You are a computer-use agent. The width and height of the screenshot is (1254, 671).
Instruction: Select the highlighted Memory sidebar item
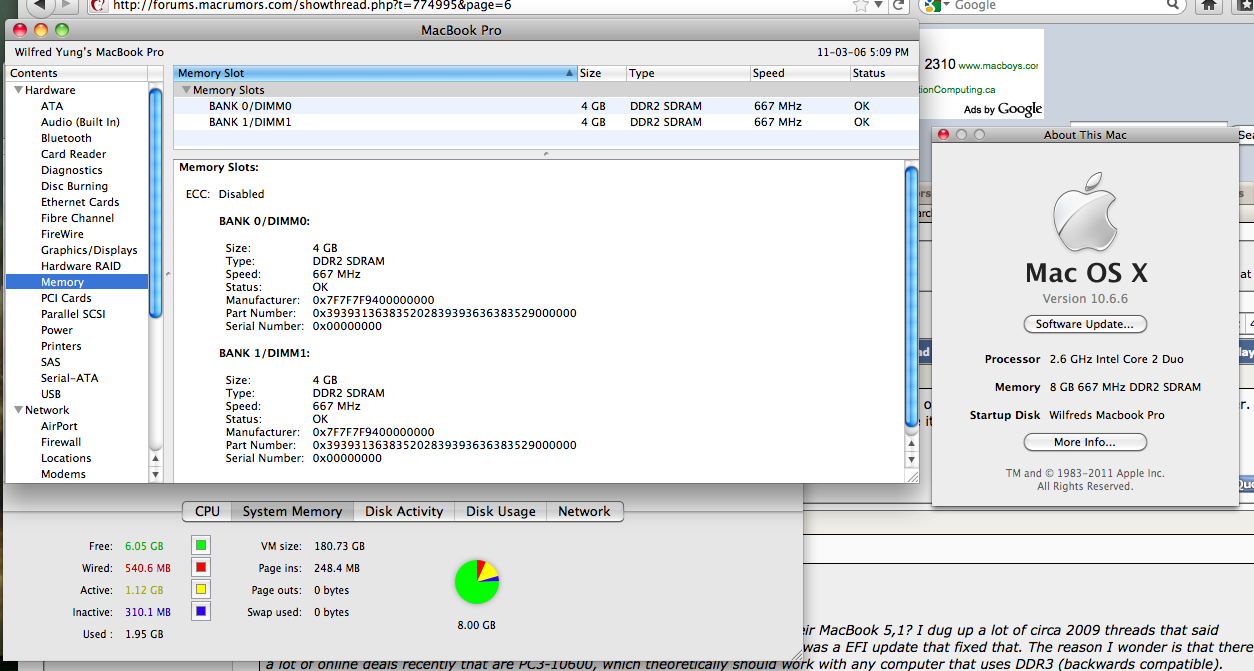pos(77,282)
